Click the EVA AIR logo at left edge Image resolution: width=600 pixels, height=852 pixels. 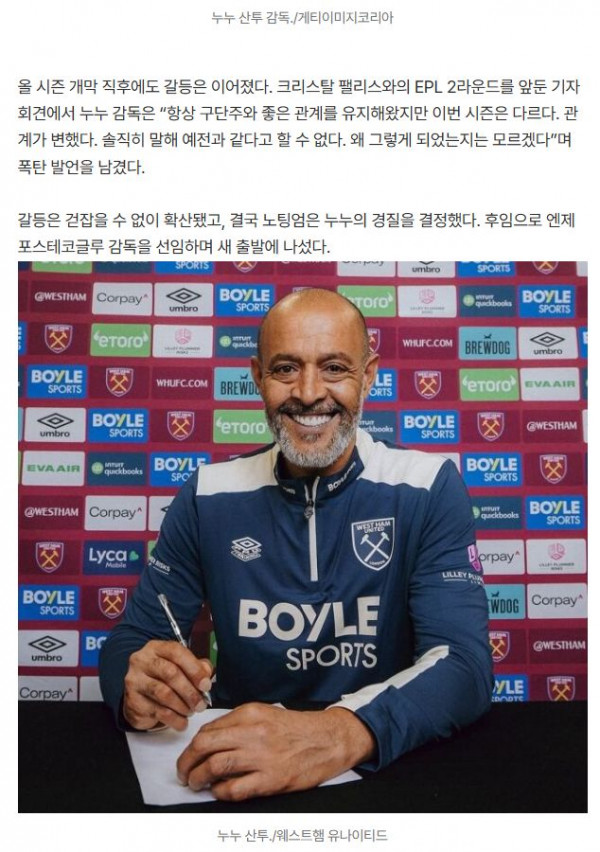click(x=53, y=468)
